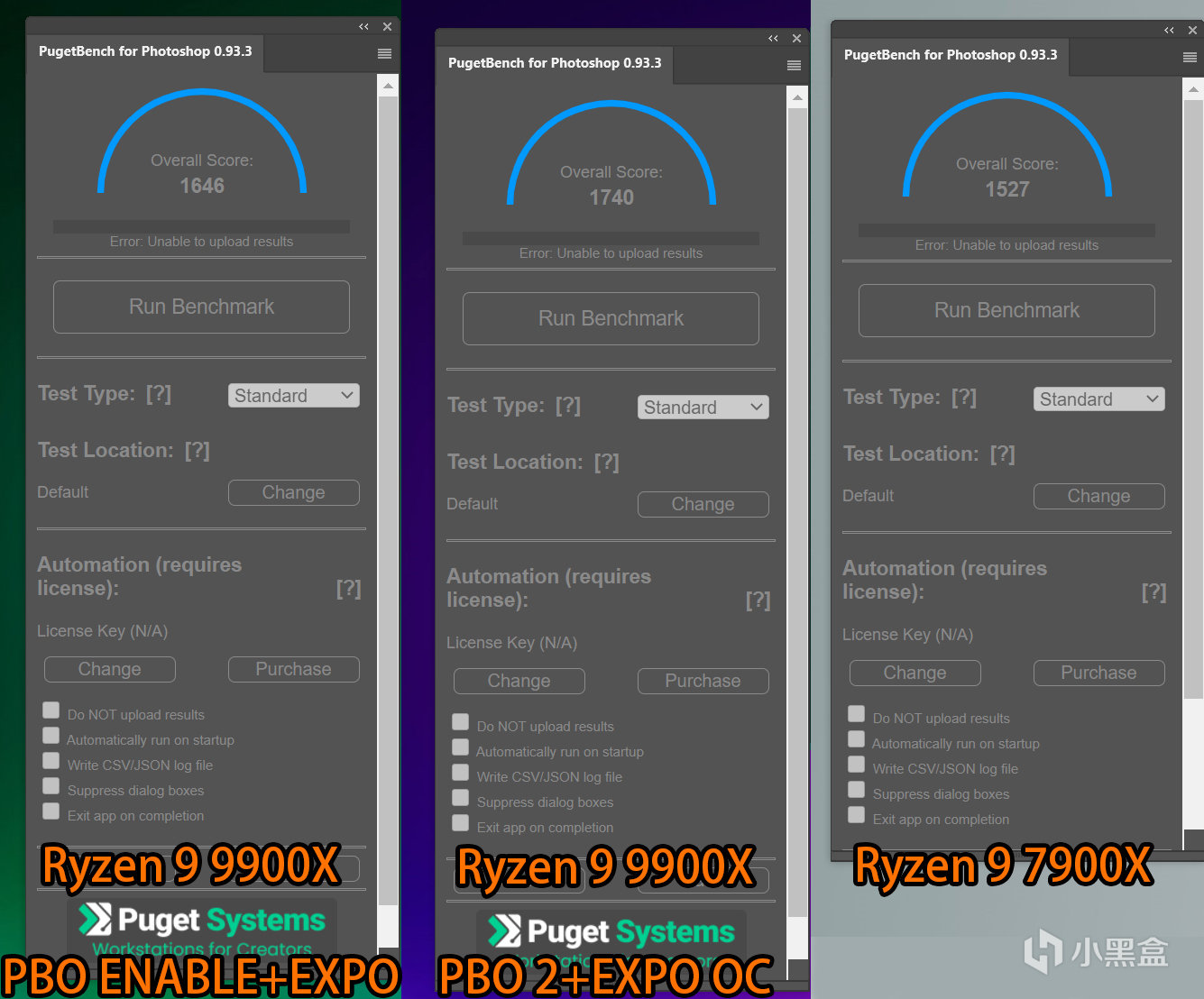
Task: Open Standard test type dropdown in 1646-score panel
Action: [294, 396]
